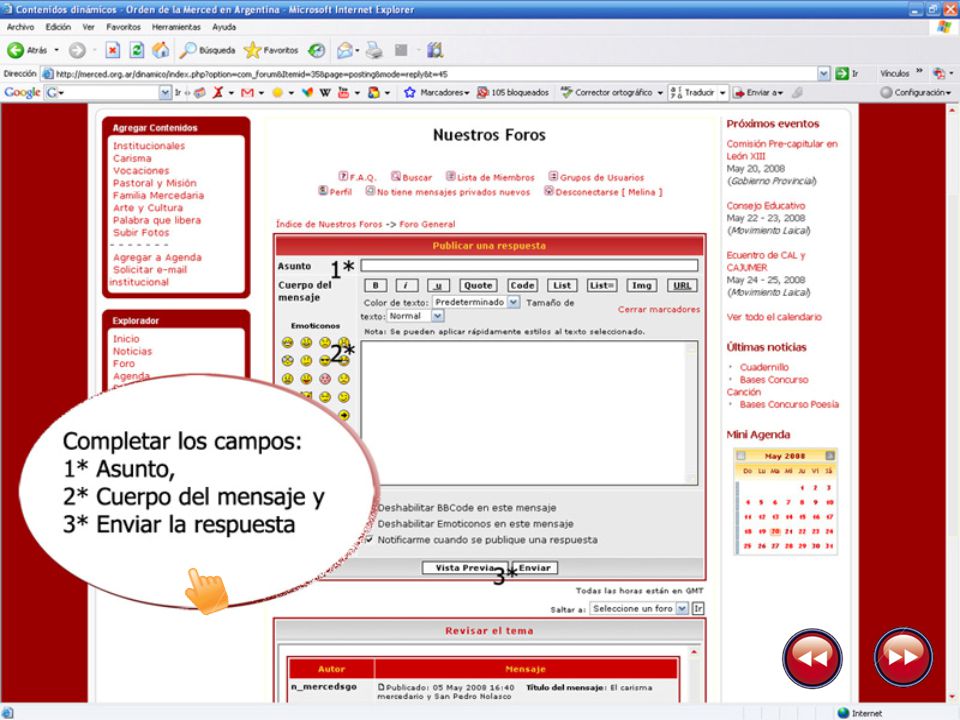Click the URL BBCode button

click(x=681, y=285)
